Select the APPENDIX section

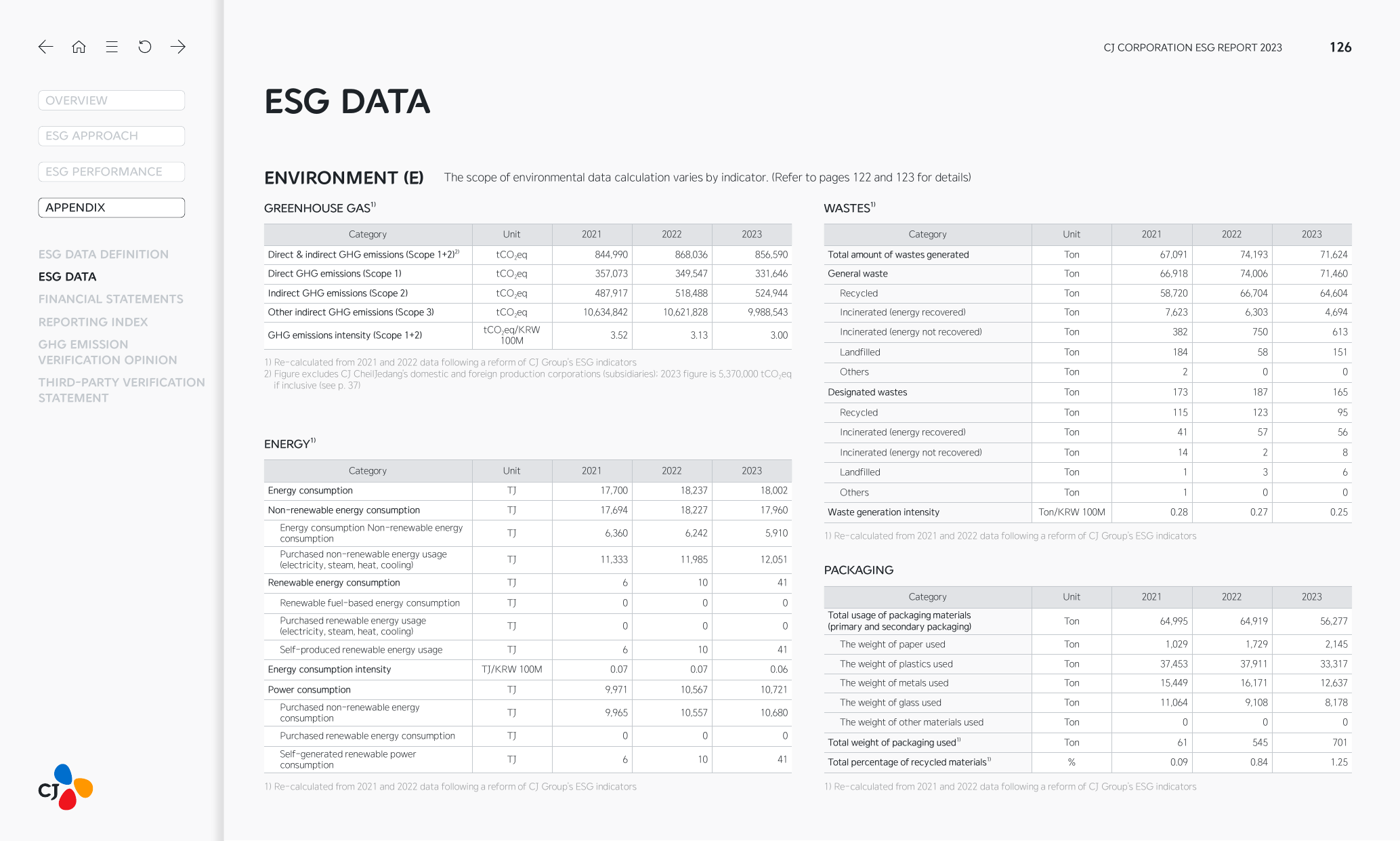(x=112, y=207)
